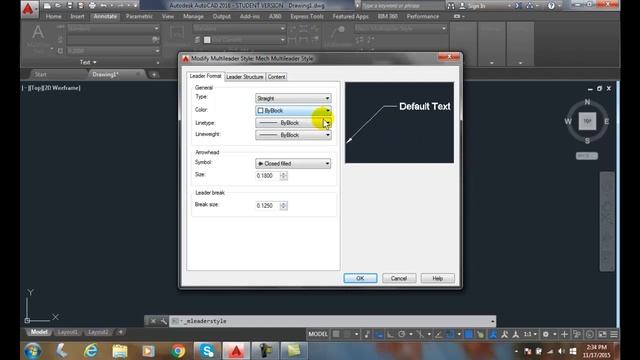Click the arrowhead Size spinner arrows
640x360 pixels.
284,176
